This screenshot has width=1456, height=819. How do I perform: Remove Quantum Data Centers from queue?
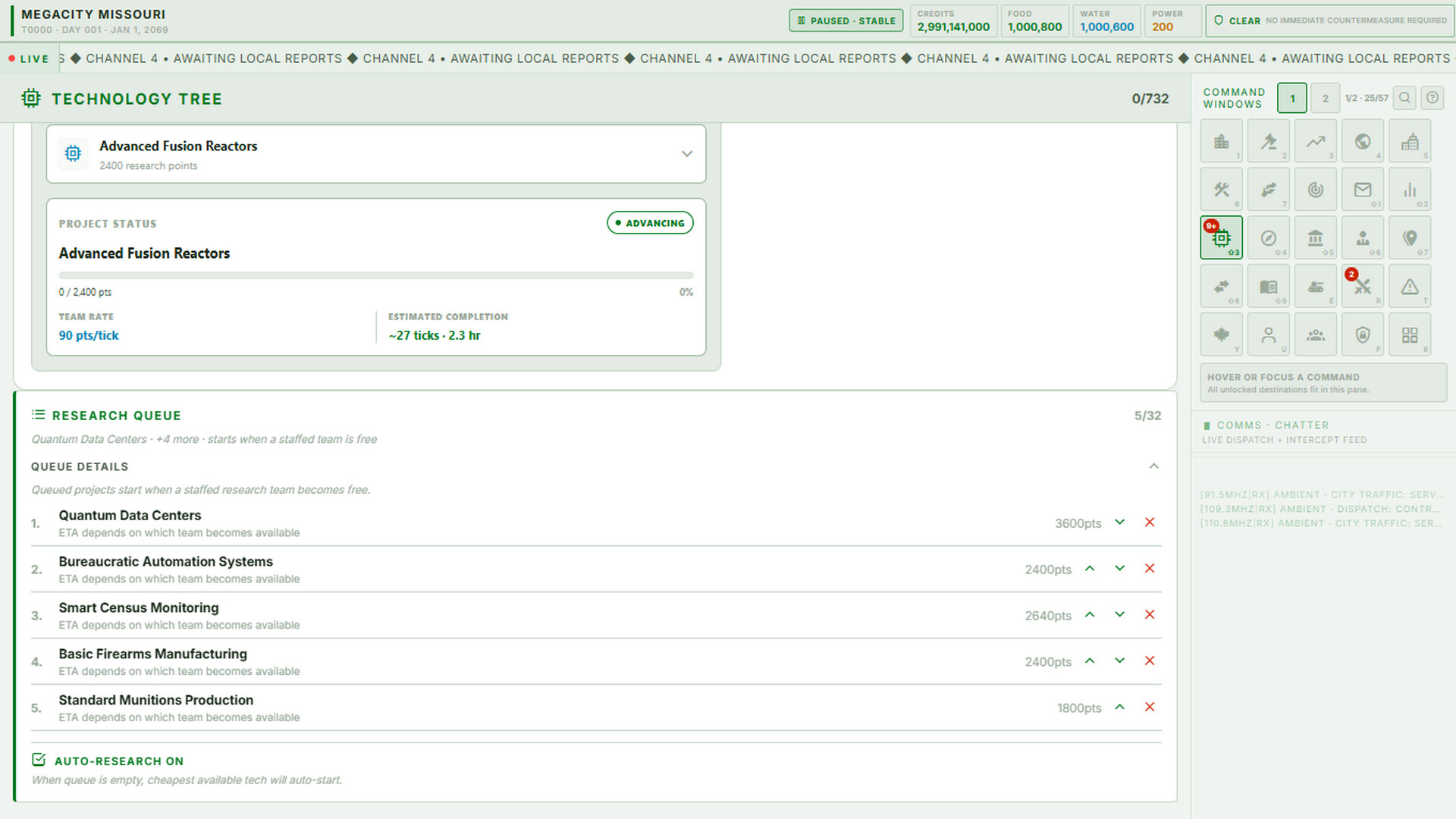[x=1150, y=522]
